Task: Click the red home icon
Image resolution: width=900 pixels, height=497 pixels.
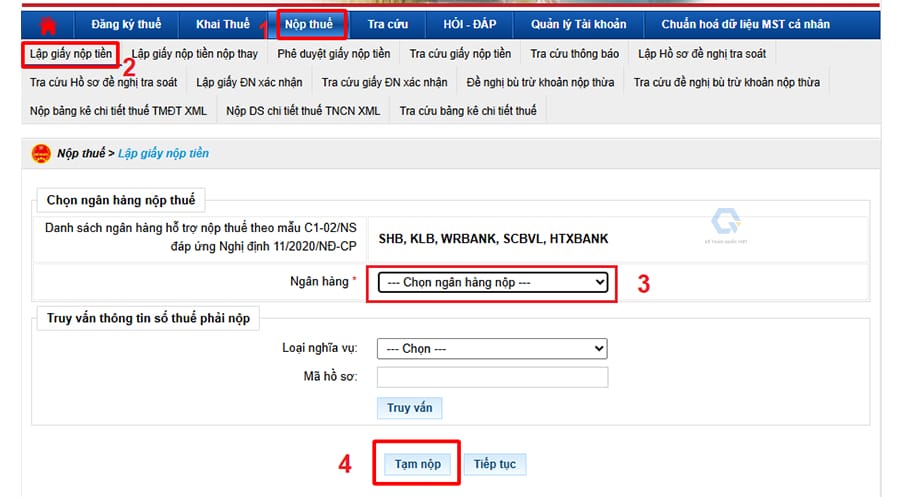Action: [x=47, y=24]
